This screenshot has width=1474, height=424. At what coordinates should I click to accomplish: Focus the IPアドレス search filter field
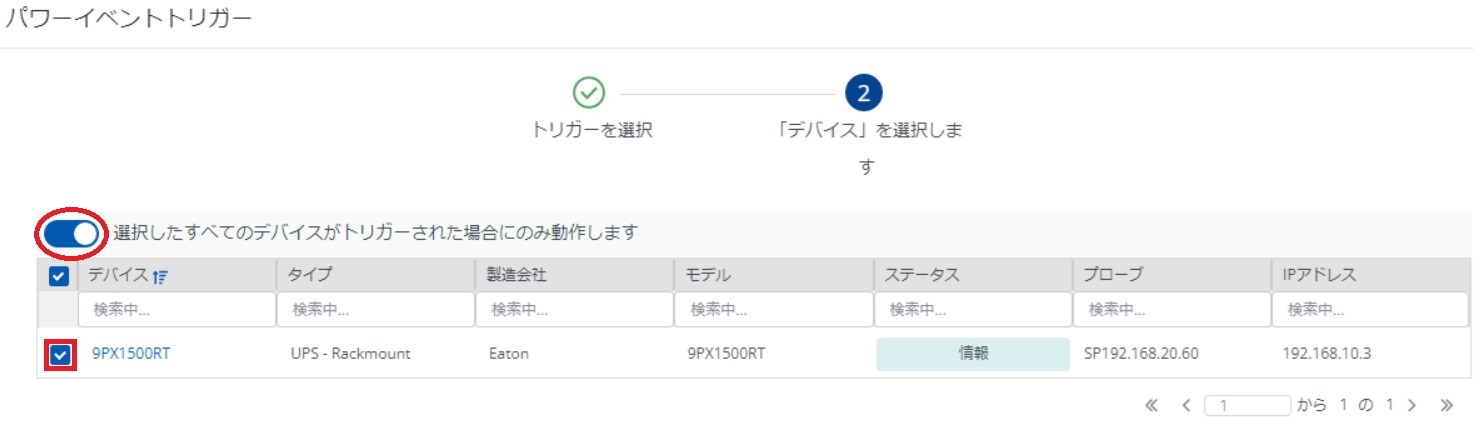(1372, 310)
